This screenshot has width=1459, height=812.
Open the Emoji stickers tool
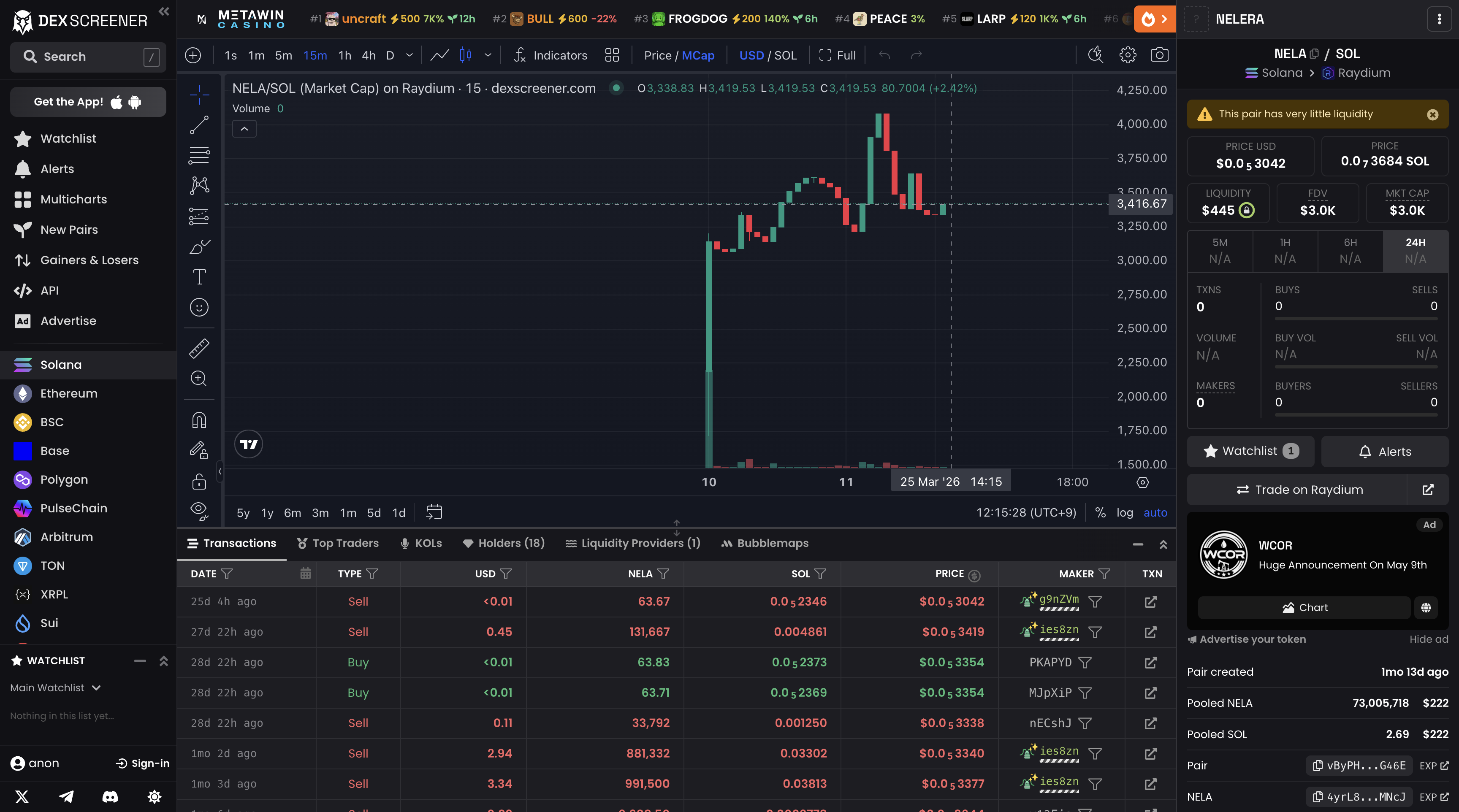pos(199,308)
